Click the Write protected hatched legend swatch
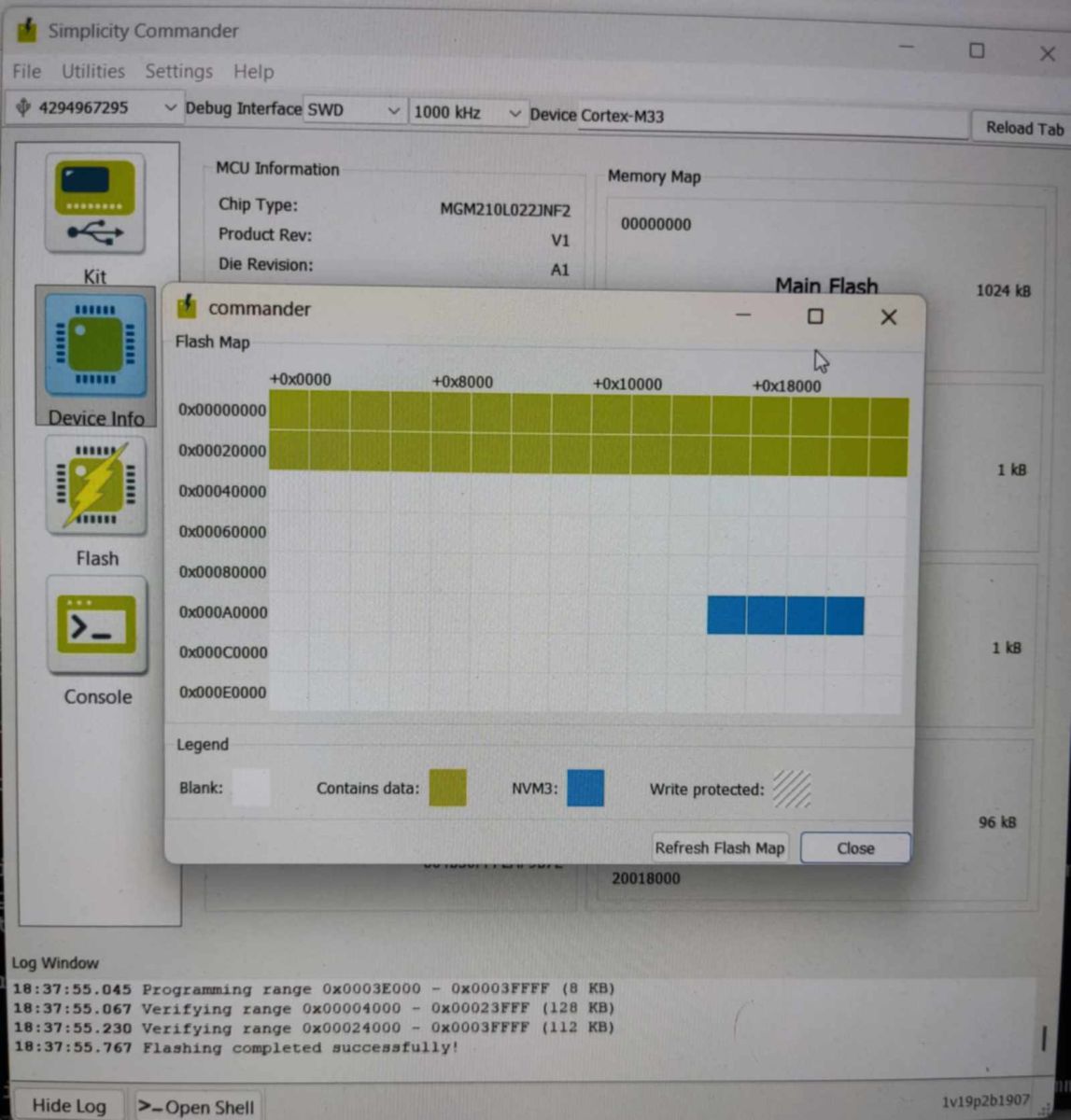Screen dimensions: 1071x1120 coord(792,789)
